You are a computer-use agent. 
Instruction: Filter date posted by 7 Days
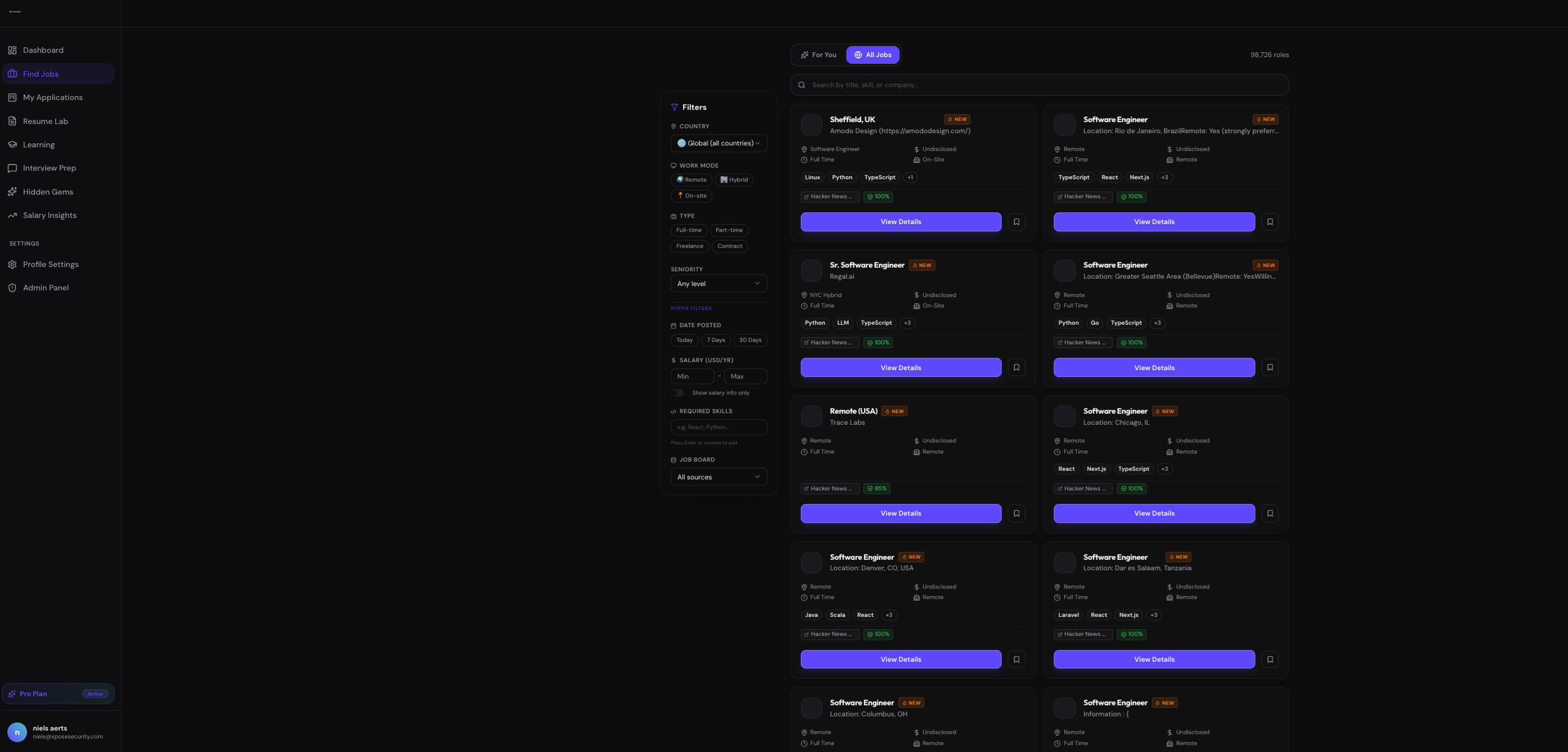[x=716, y=340]
